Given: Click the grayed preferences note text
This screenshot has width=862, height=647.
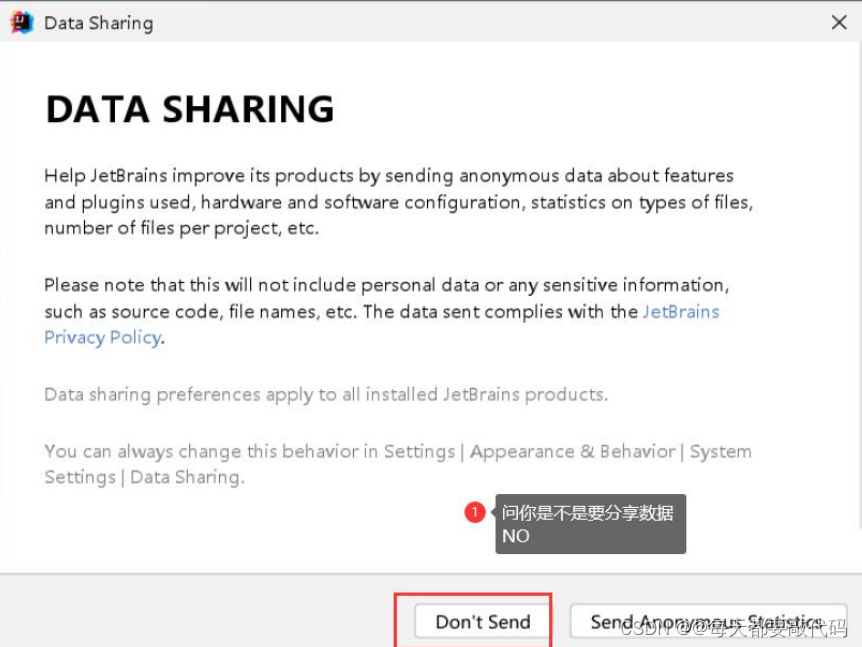Looking at the screenshot, I should [300, 394].
